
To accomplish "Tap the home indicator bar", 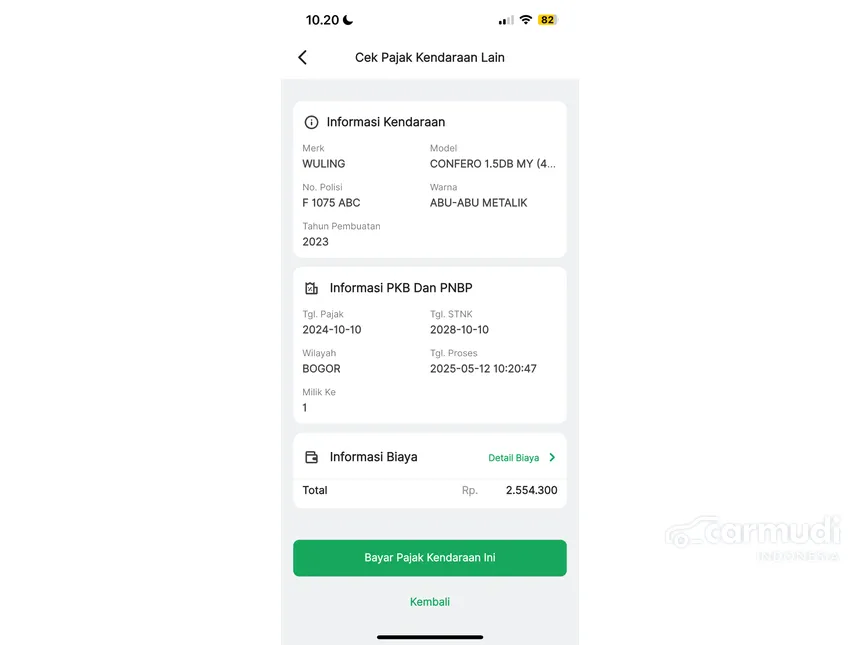I will tap(429, 637).
